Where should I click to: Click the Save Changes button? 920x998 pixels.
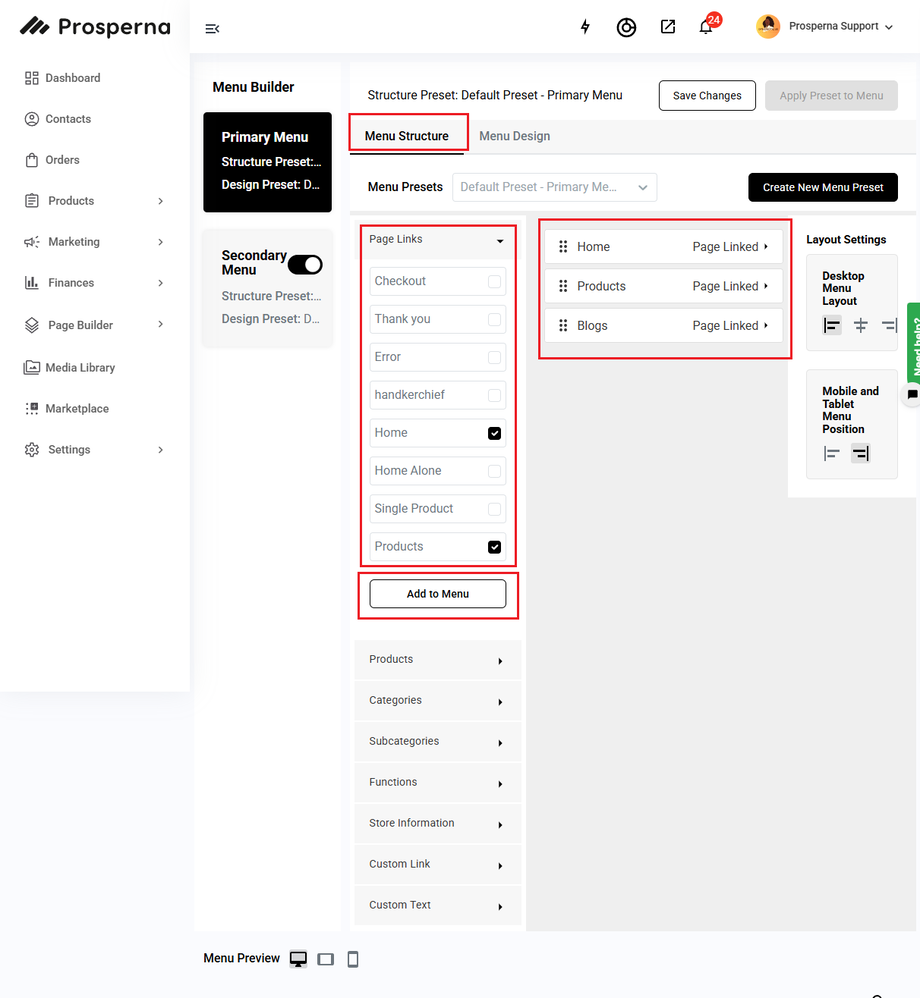coord(707,95)
